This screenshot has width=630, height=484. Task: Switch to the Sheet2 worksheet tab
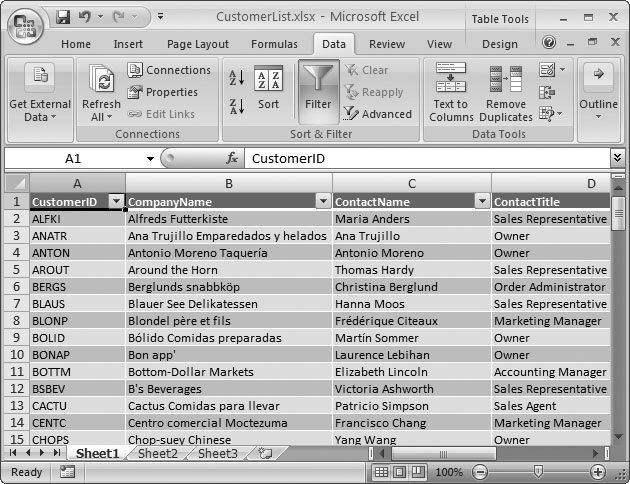(x=157, y=453)
